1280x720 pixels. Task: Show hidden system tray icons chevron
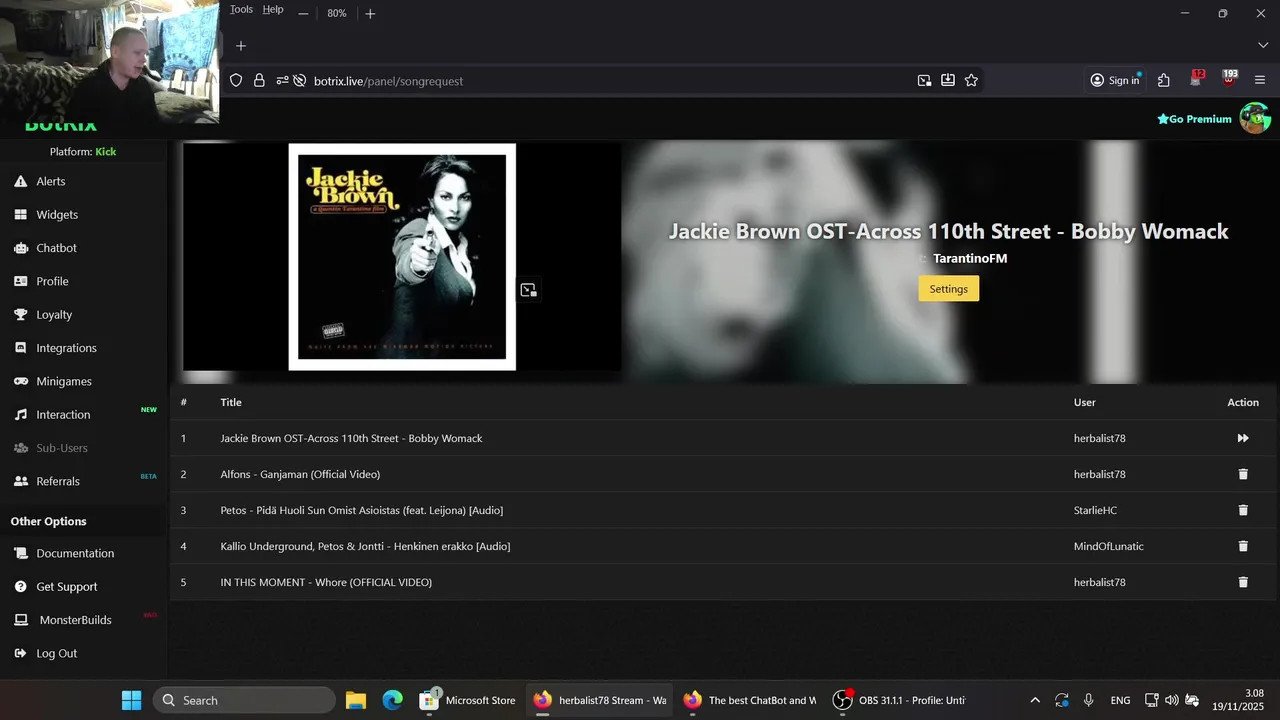(x=1035, y=700)
